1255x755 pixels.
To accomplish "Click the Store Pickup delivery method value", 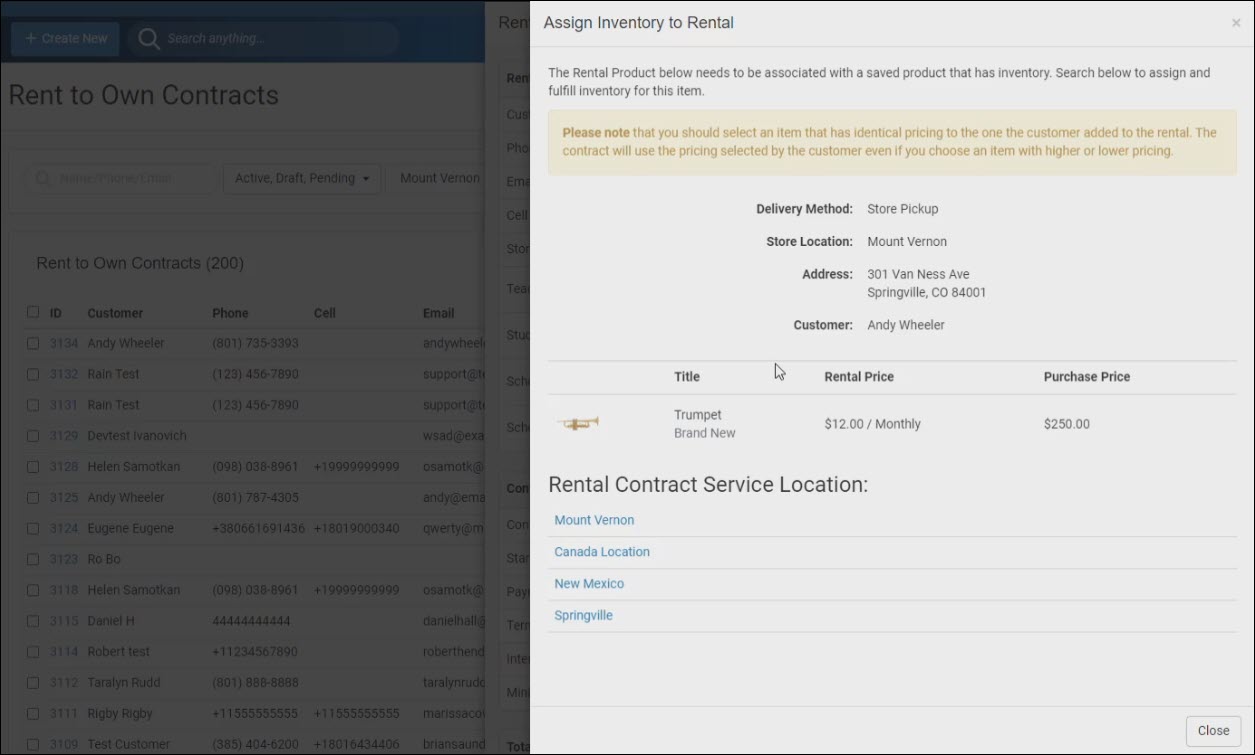I will click(x=903, y=209).
